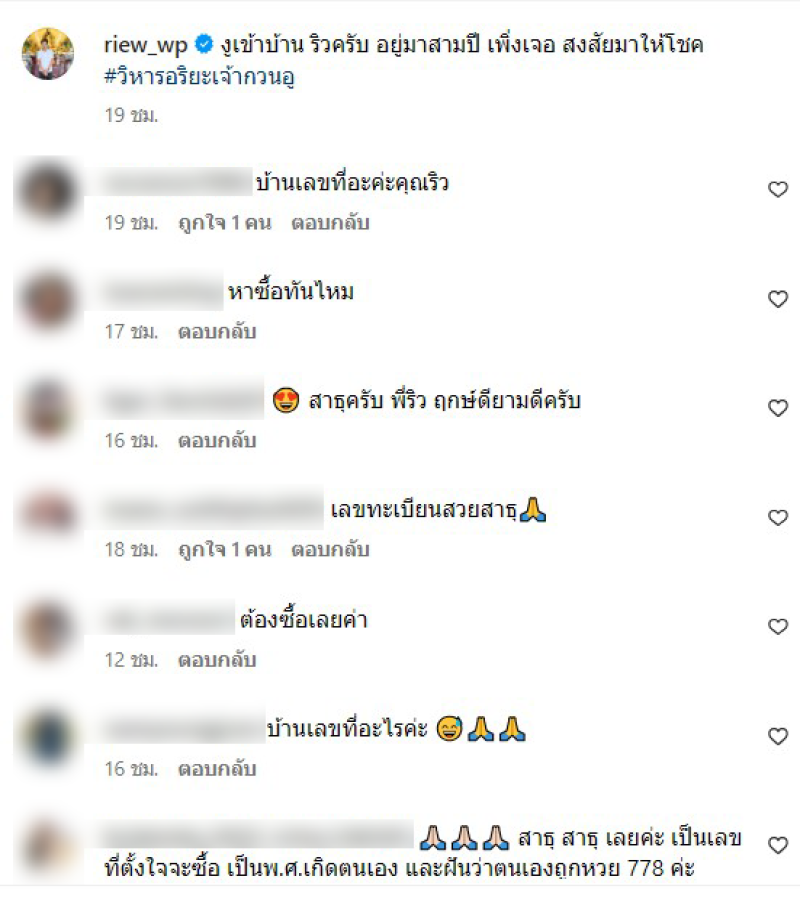Open the riew_wp profile picture

coord(48,53)
